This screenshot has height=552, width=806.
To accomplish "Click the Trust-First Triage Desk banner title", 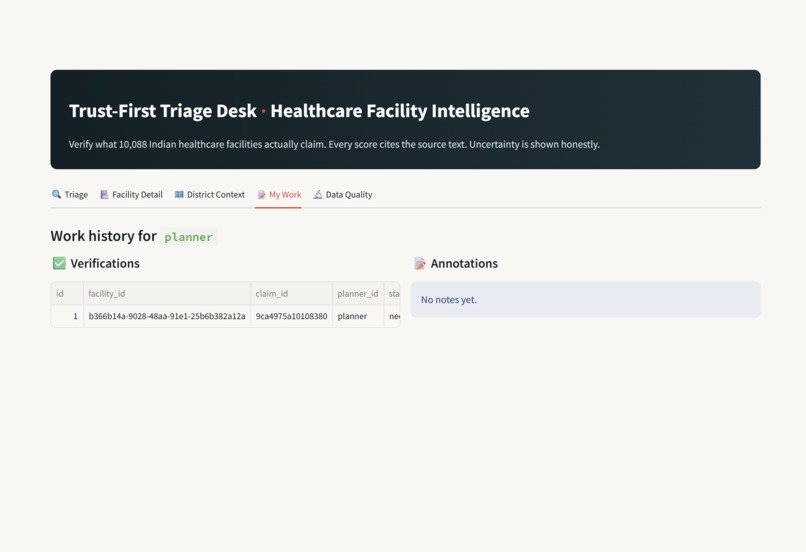I will (299, 111).
